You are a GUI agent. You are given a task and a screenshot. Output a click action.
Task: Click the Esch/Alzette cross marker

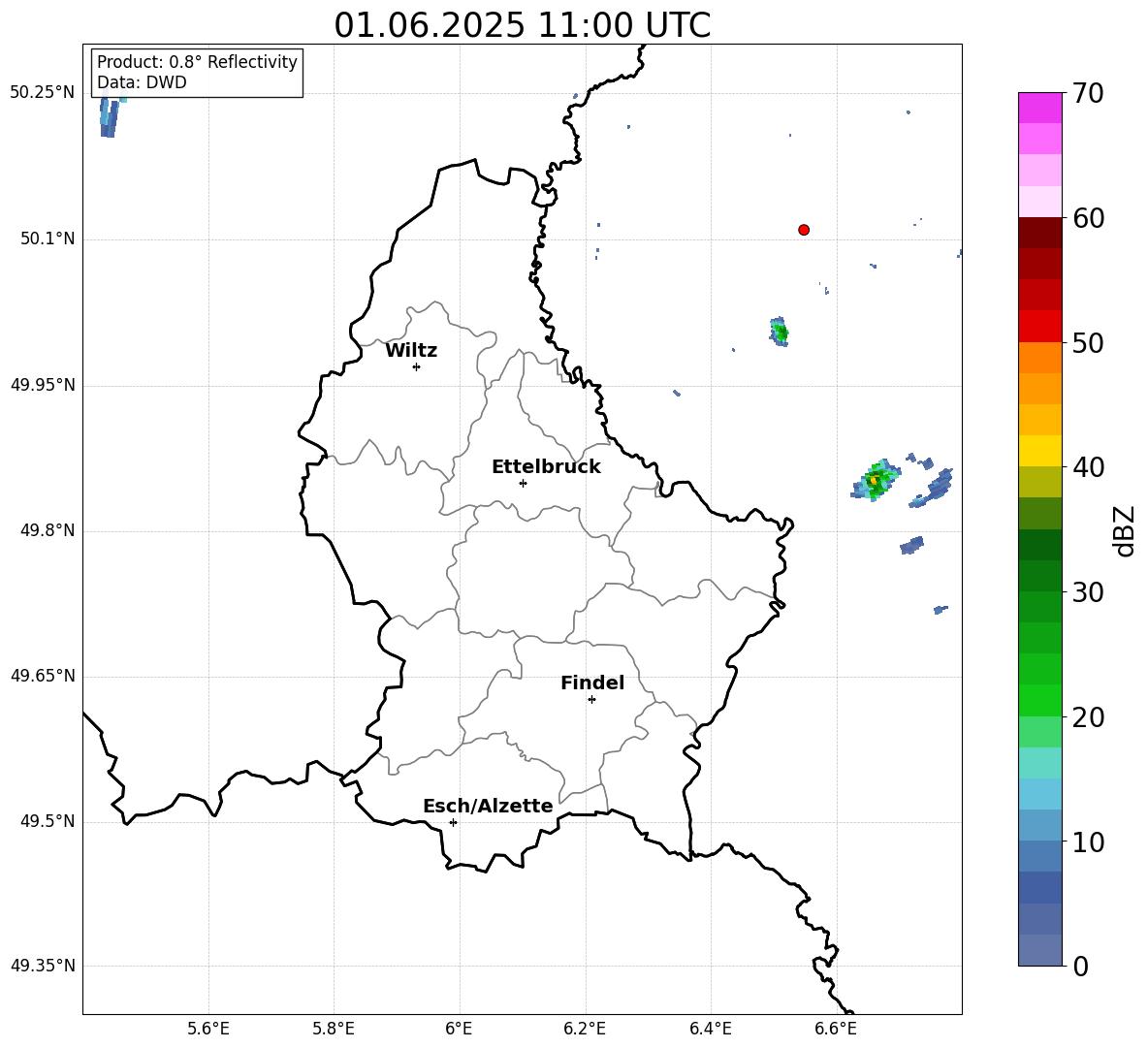tap(453, 822)
